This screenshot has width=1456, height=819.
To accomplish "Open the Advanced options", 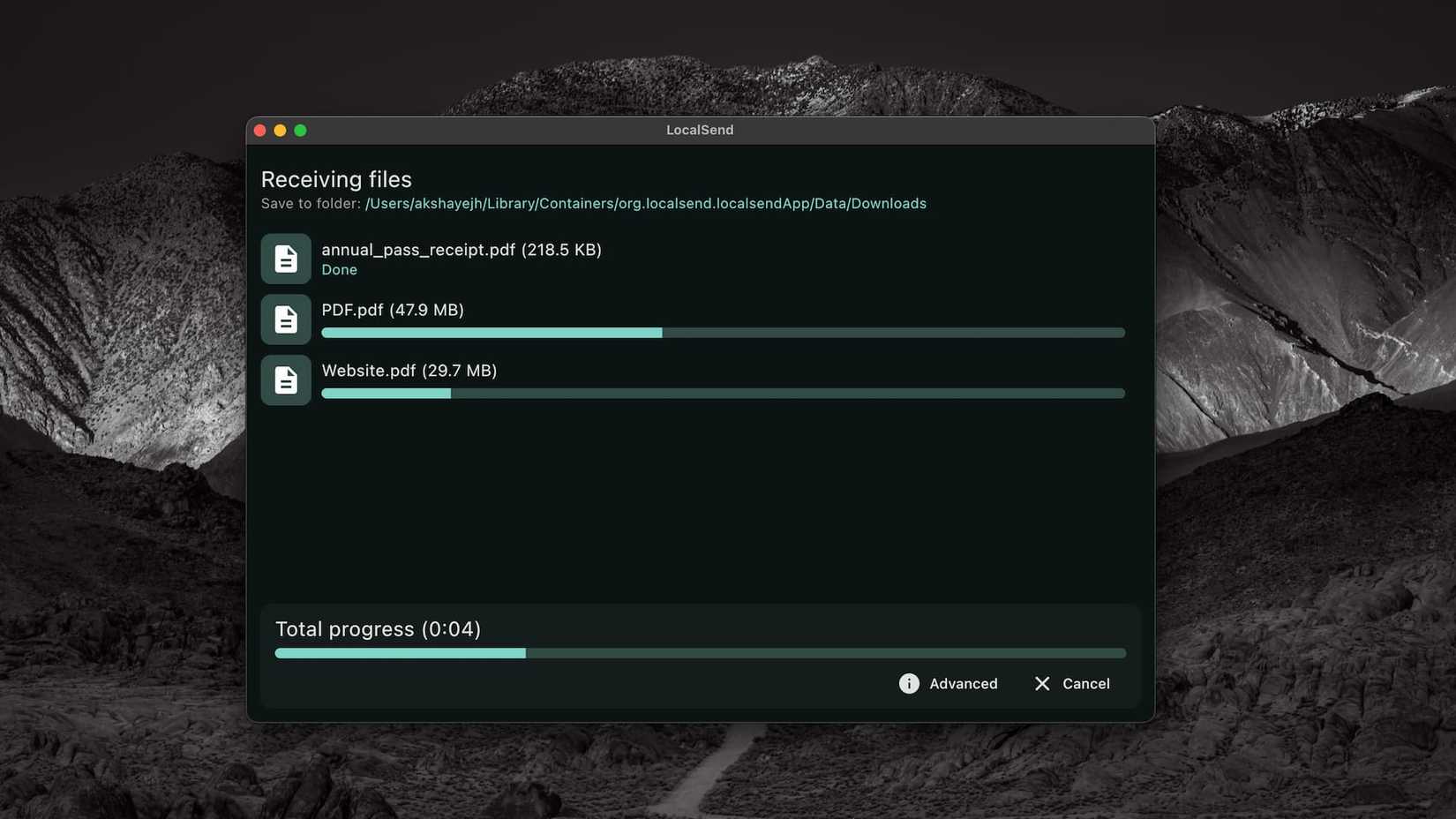I will (963, 683).
